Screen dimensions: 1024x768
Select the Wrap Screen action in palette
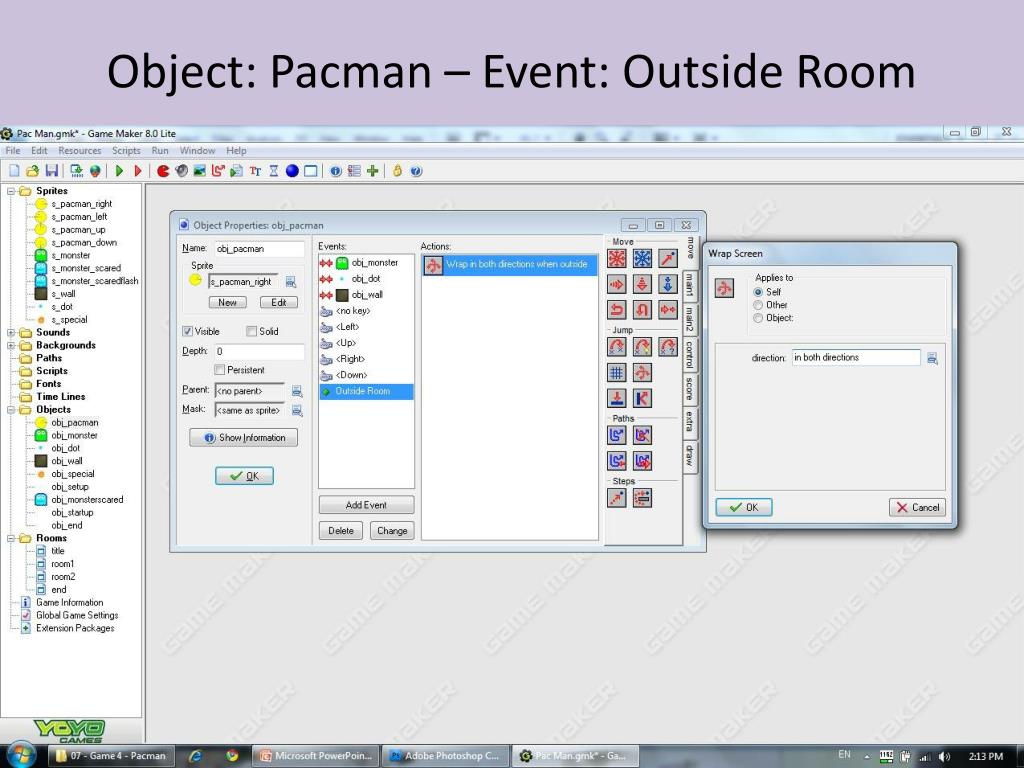[642, 372]
